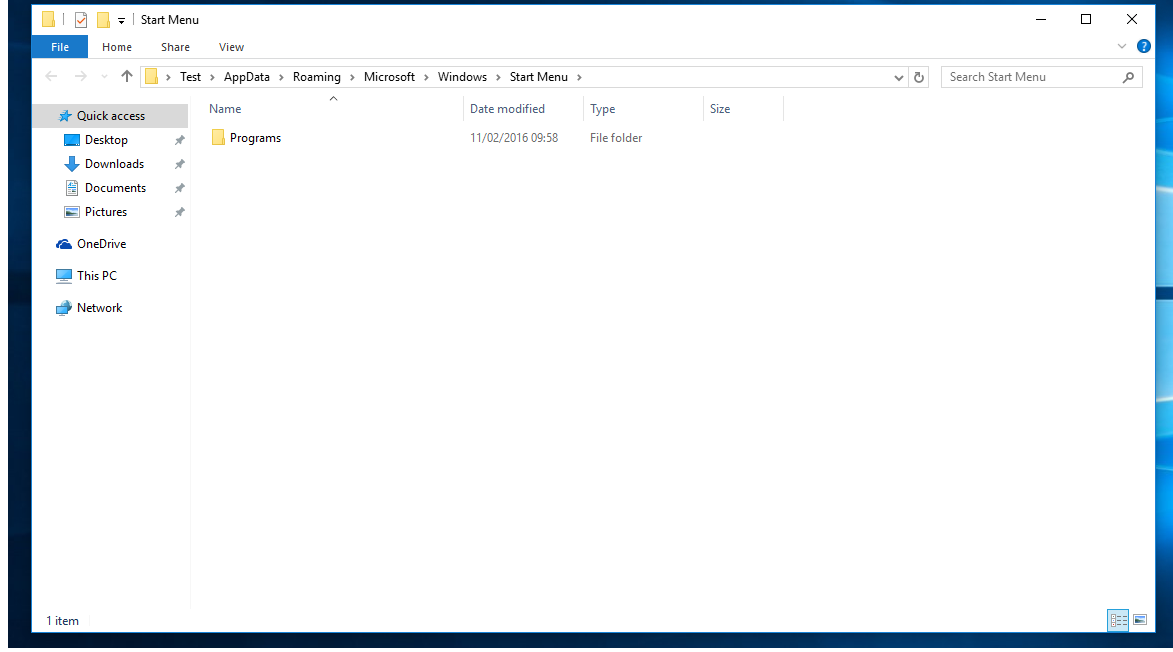Open the recent locations dropdown arrow
Viewport: 1173px width, 652px height.
(x=104, y=77)
